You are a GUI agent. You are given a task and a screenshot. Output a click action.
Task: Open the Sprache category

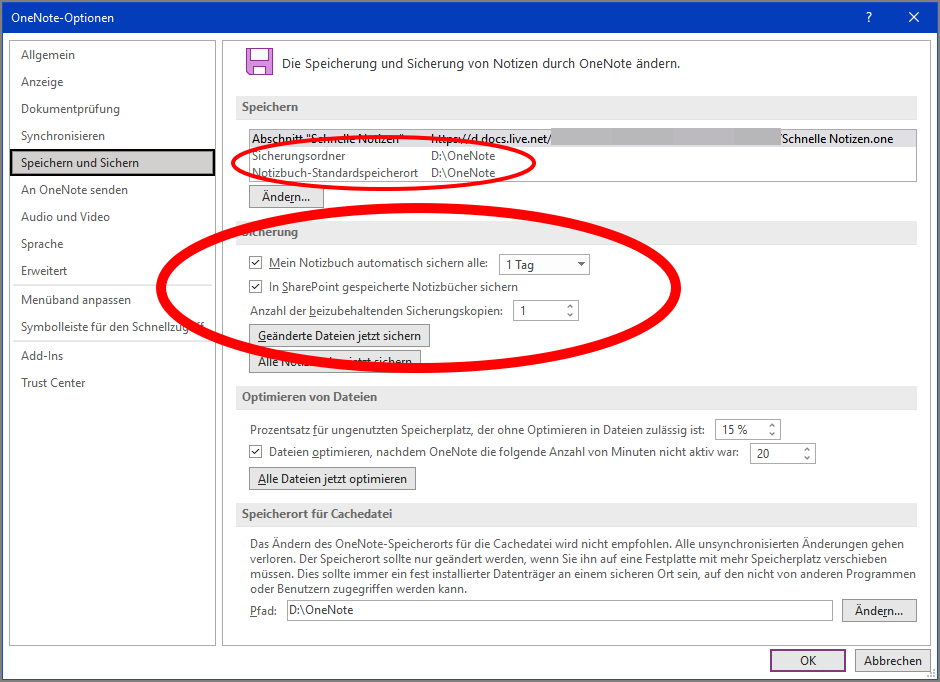coord(42,243)
